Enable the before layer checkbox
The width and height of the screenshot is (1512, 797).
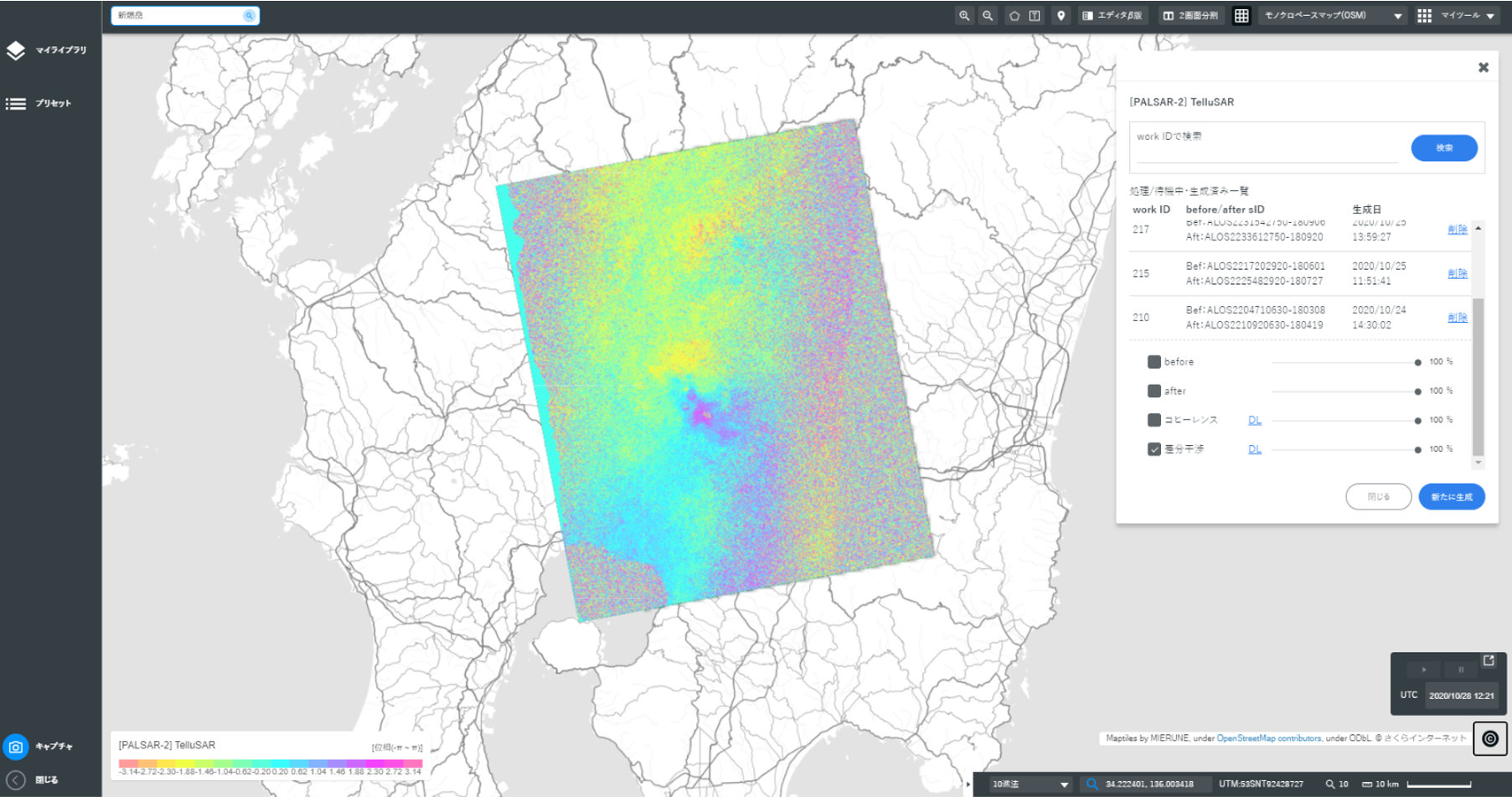(x=1153, y=362)
